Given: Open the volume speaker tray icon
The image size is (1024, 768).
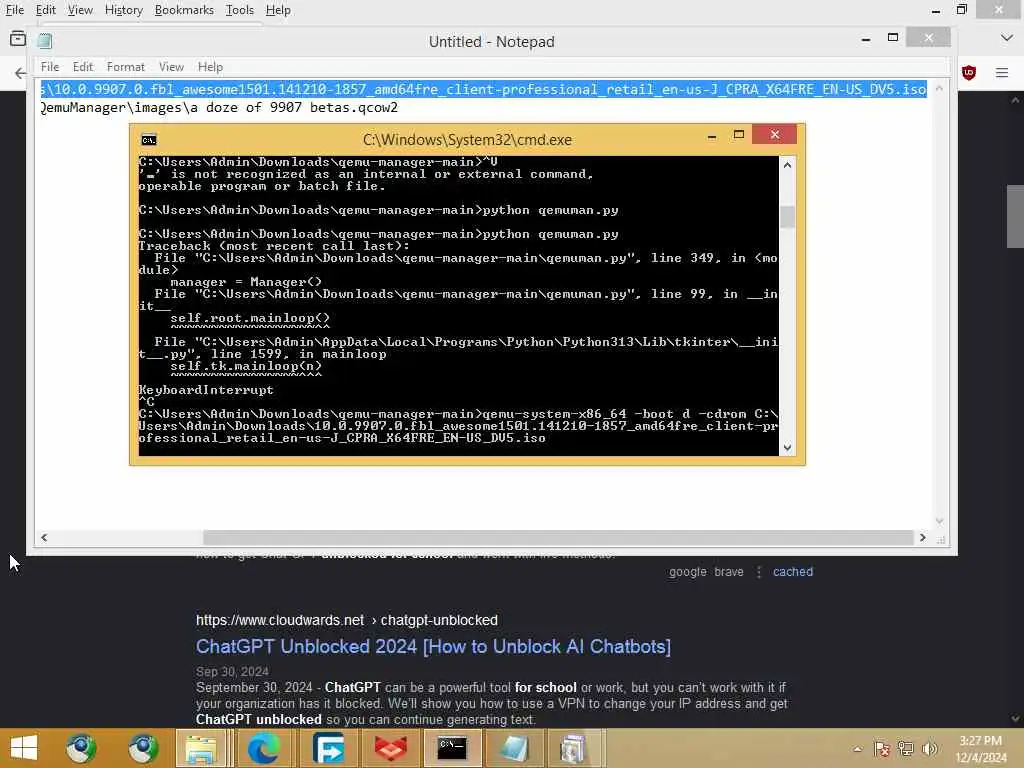Looking at the screenshot, I should pos(929,749).
